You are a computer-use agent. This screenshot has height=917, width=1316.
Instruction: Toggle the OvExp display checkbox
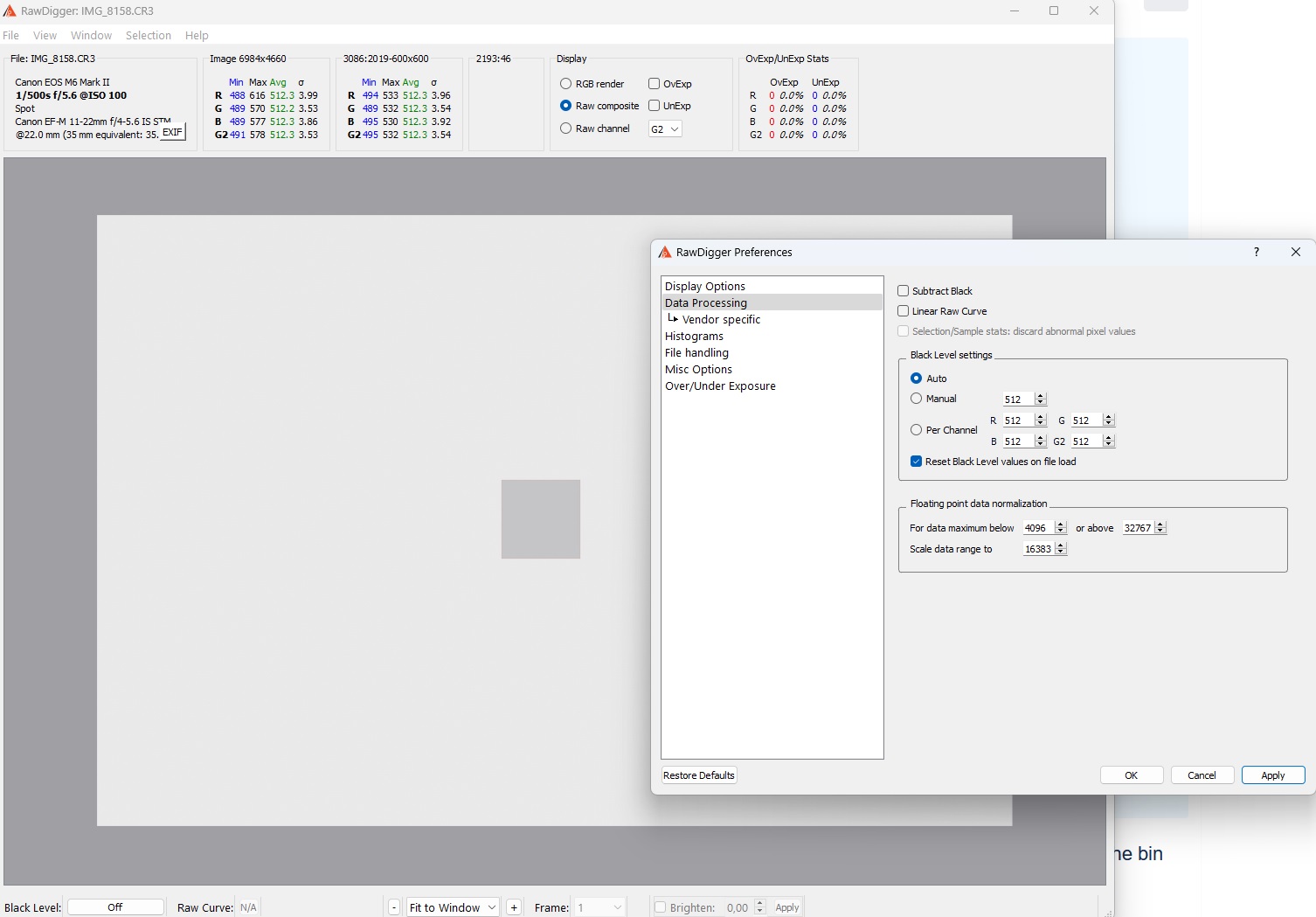[654, 84]
